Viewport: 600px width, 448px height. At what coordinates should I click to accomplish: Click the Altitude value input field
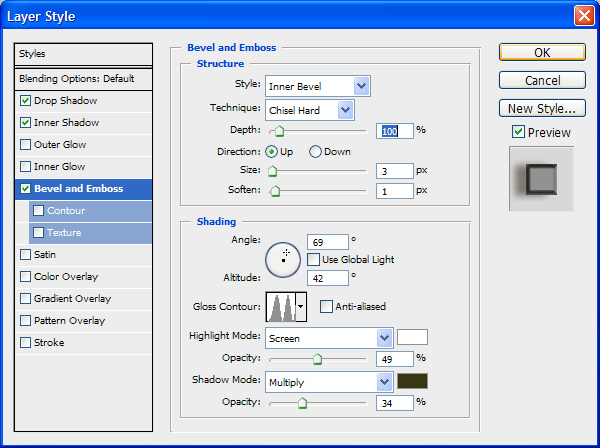click(x=328, y=278)
